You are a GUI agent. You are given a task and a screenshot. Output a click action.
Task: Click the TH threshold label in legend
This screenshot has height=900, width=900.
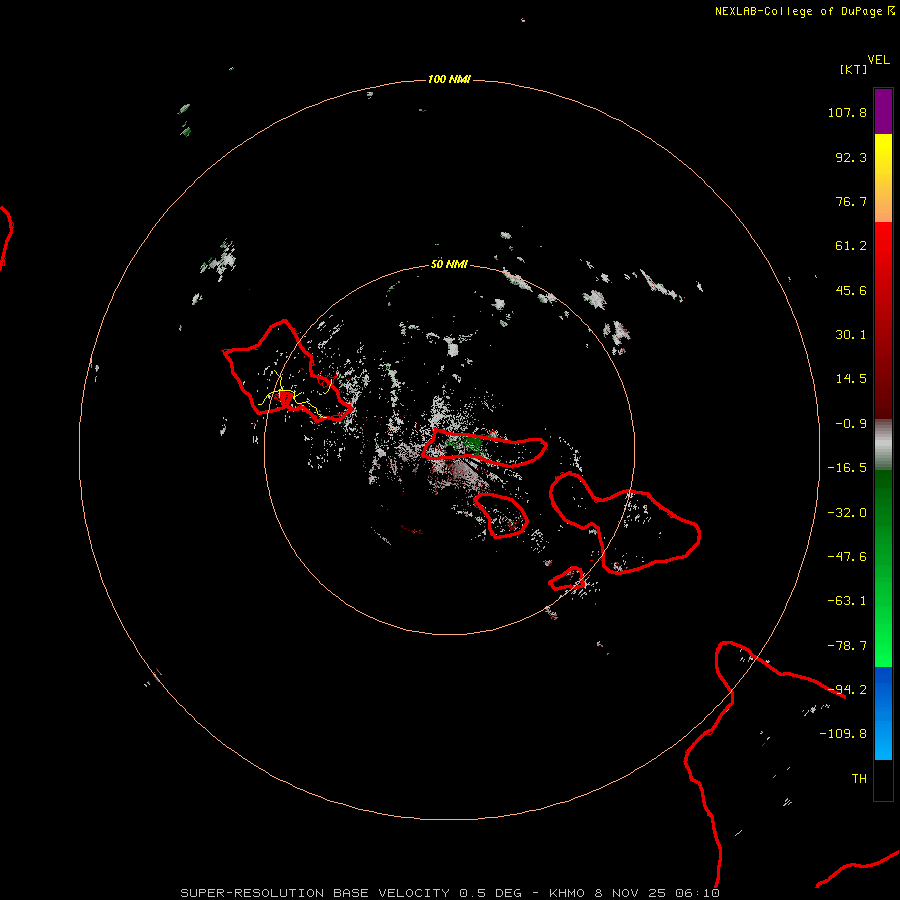click(859, 779)
